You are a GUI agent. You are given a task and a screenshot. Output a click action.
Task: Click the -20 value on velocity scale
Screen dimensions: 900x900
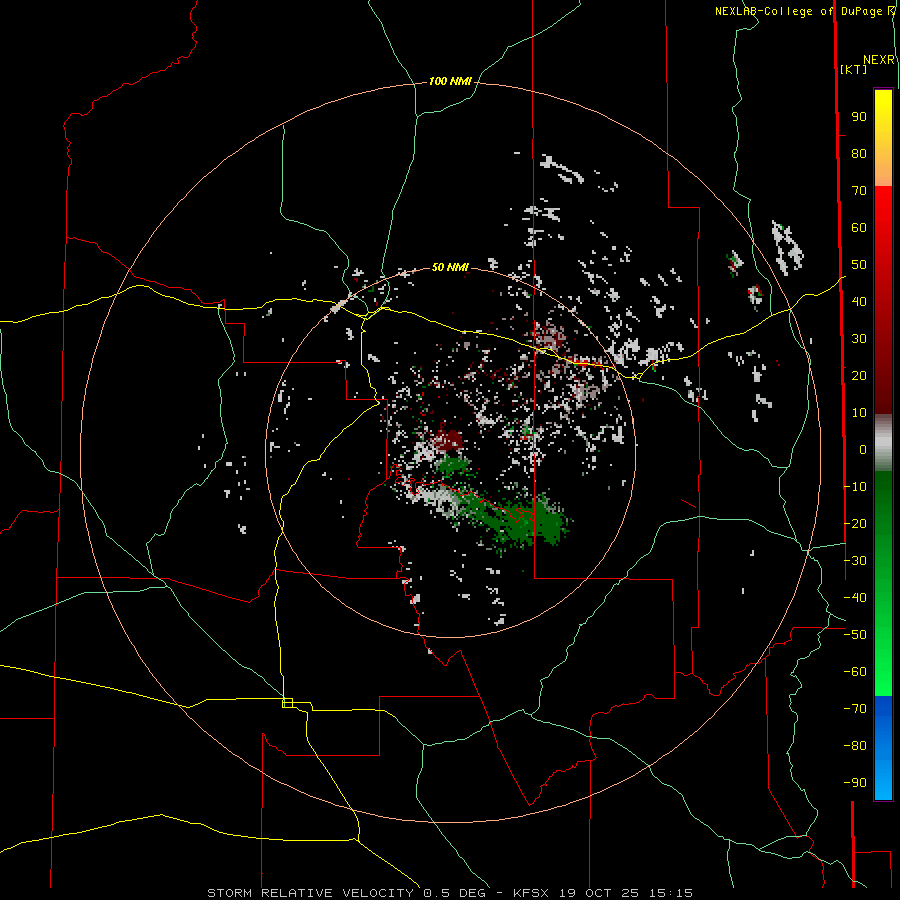click(855, 524)
